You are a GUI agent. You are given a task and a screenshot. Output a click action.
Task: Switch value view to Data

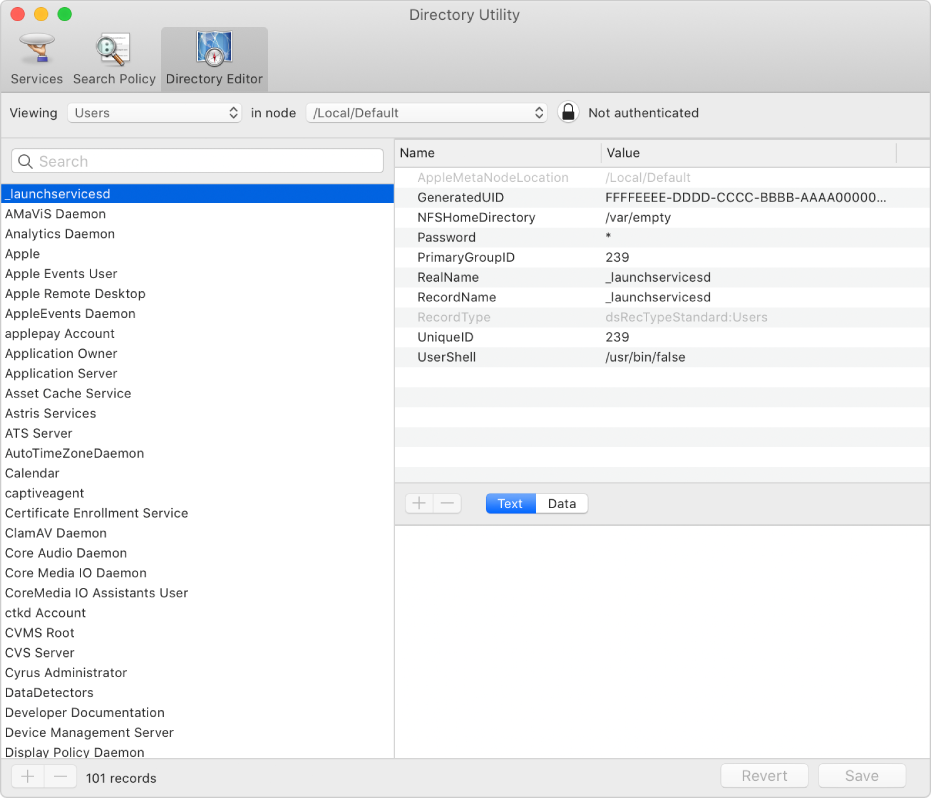pos(562,504)
